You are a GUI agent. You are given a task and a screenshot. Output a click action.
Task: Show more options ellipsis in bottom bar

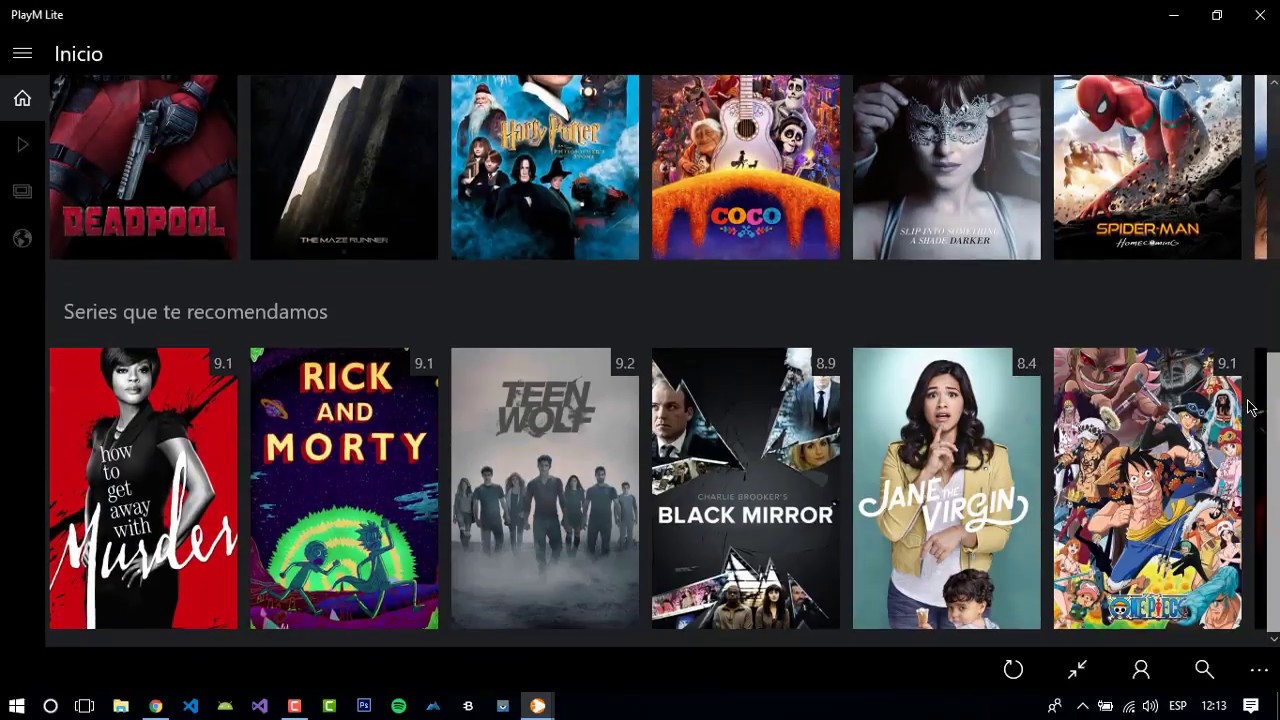(1259, 670)
